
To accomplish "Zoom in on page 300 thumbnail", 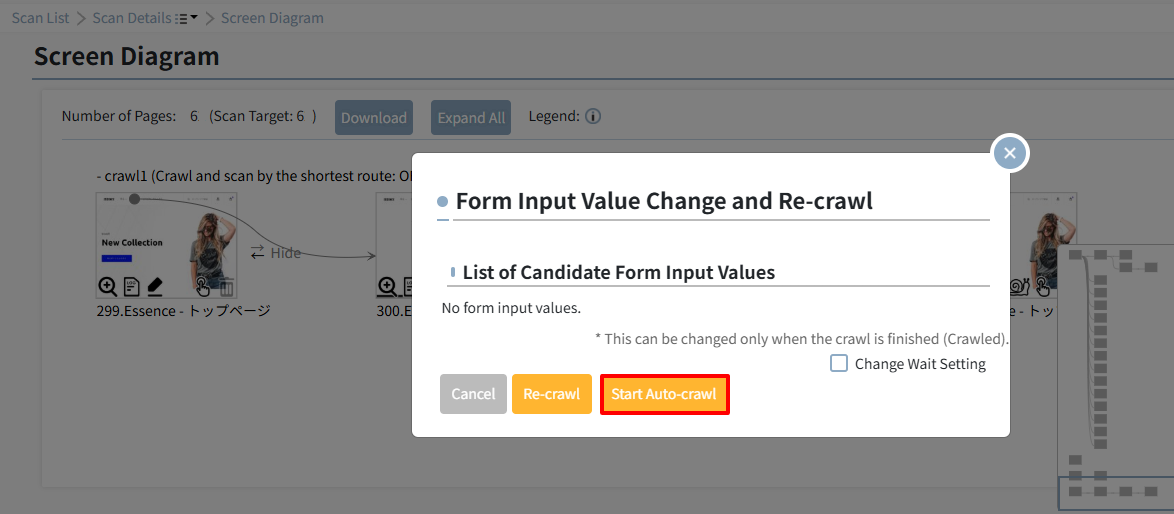I will (x=387, y=287).
